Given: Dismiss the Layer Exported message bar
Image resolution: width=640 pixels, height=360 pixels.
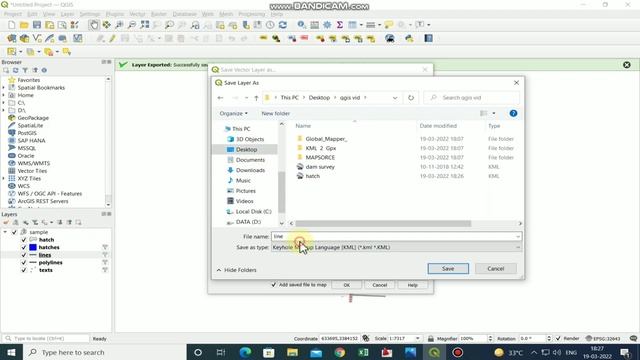Looking at the screenshot, I should (627, 65).
